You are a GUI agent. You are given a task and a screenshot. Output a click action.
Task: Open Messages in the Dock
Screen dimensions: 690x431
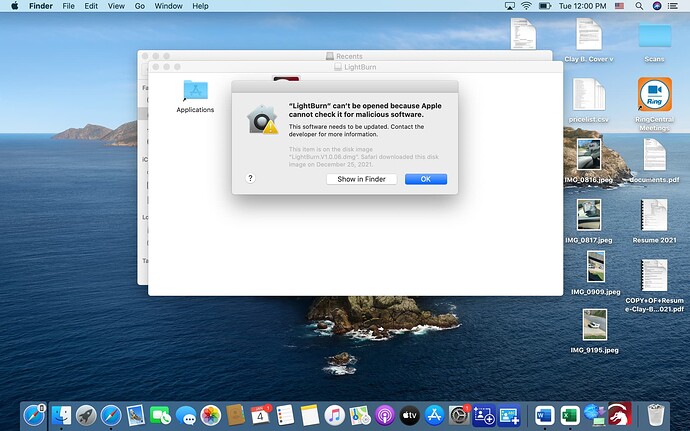186,415
